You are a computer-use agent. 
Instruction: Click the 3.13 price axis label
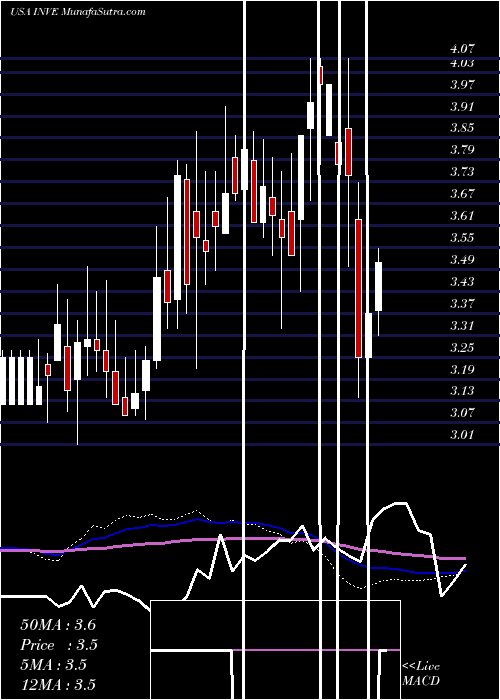coord(462,391)
